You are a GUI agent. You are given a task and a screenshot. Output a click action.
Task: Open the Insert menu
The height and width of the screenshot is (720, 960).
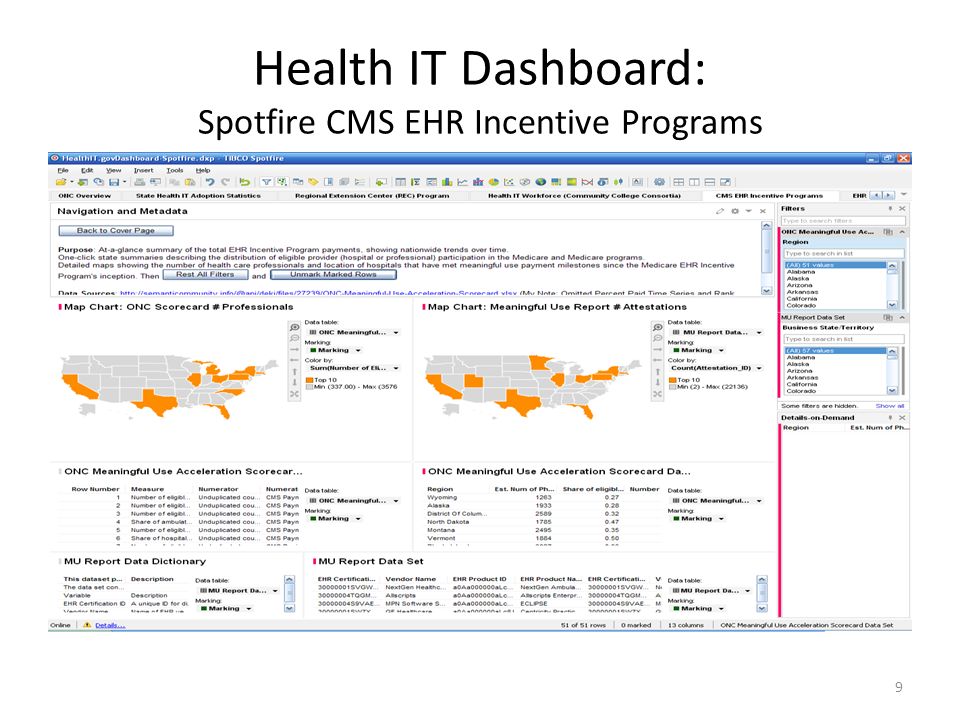(143, 170)
